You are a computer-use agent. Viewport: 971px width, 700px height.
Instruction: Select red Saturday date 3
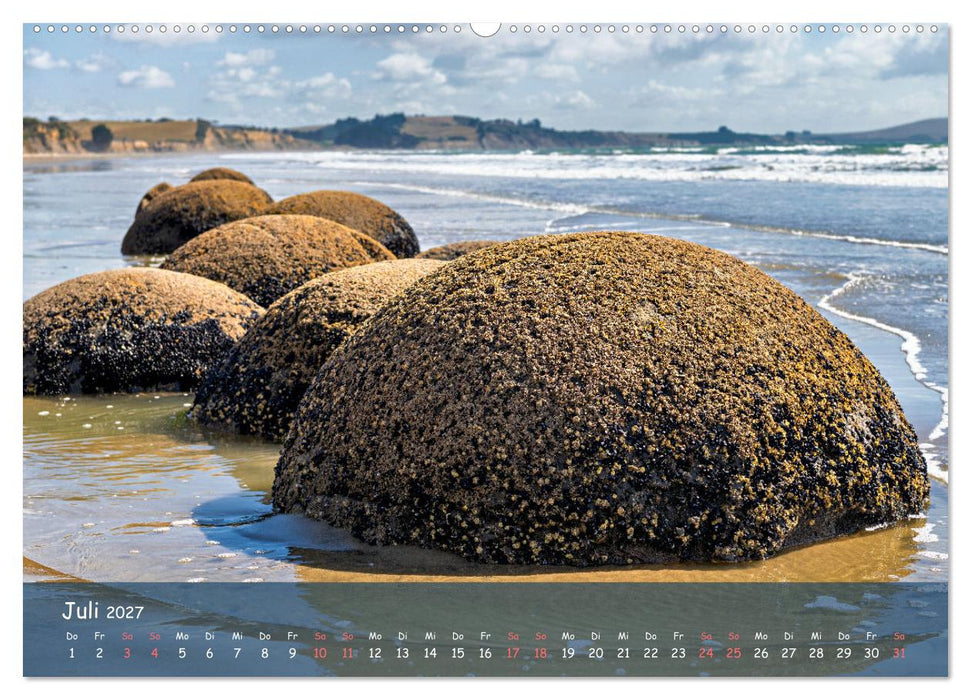coord(127,653)
